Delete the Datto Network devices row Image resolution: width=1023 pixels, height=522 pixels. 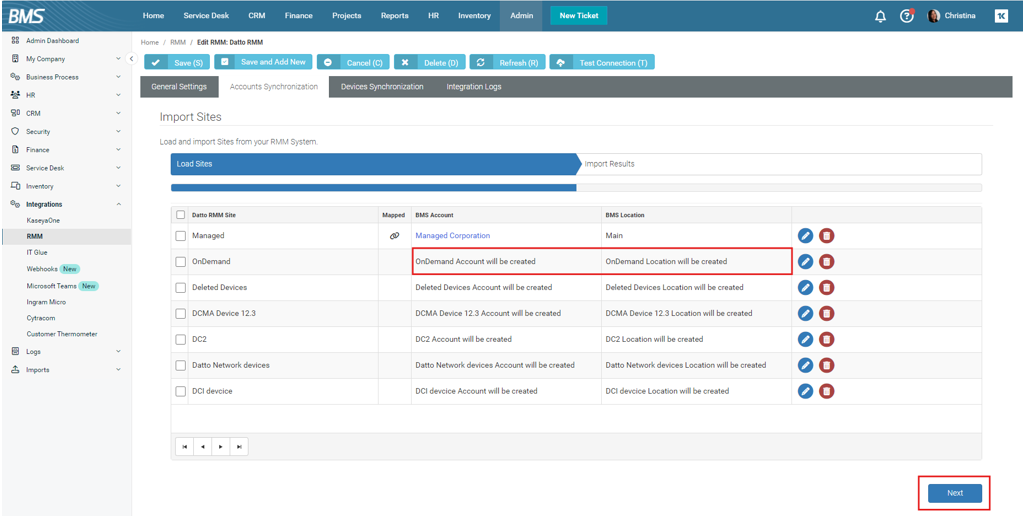tap(826, 365)
